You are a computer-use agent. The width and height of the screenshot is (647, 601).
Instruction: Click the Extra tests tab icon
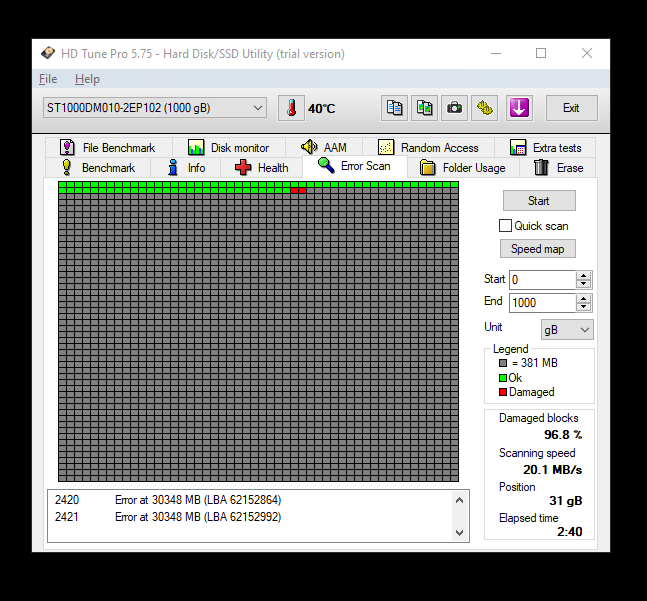(517, 147)
